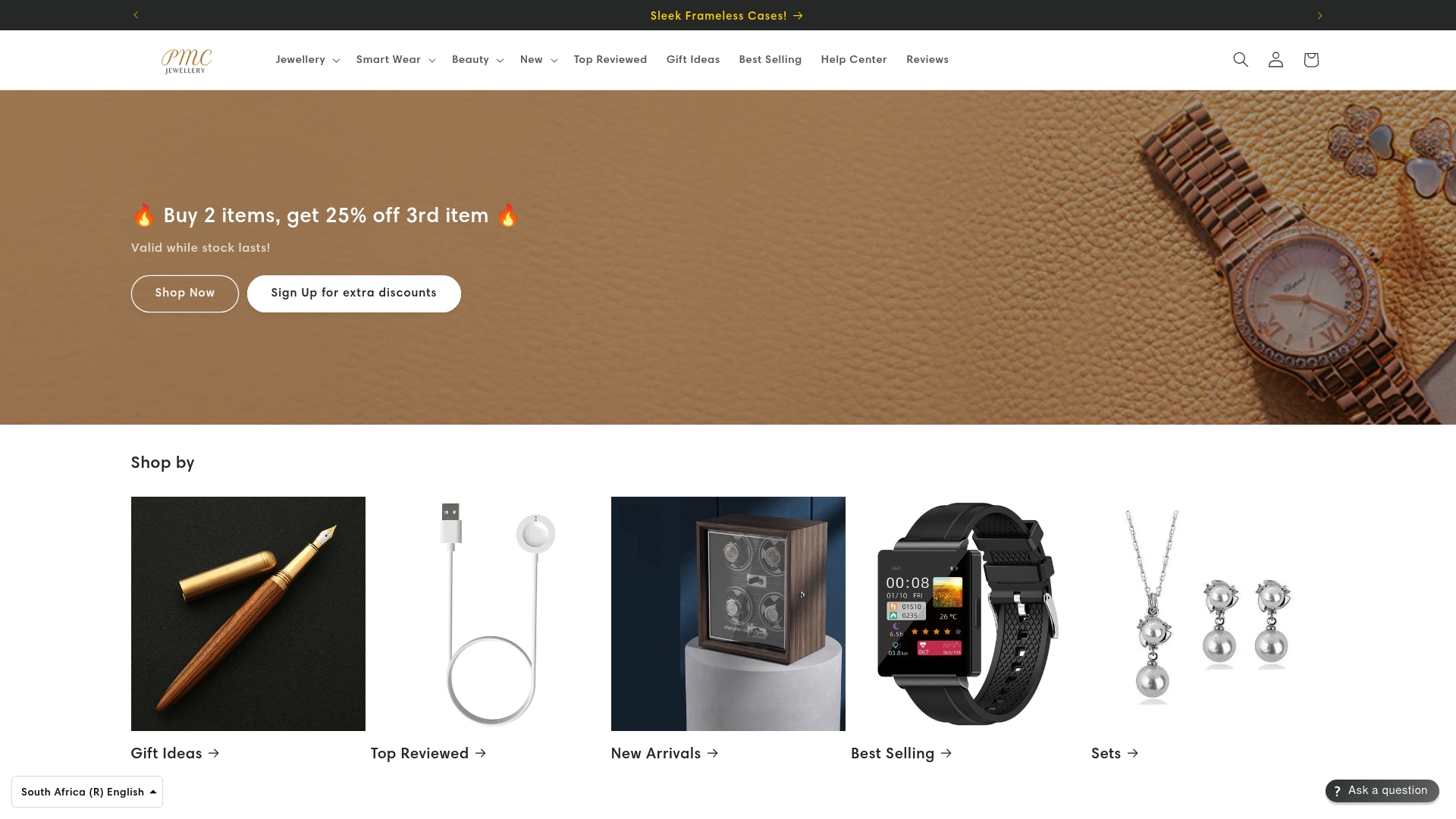Open the search magnifier icon
This screenshot has width=1456, height=819.
click(x=1241, y=59)
